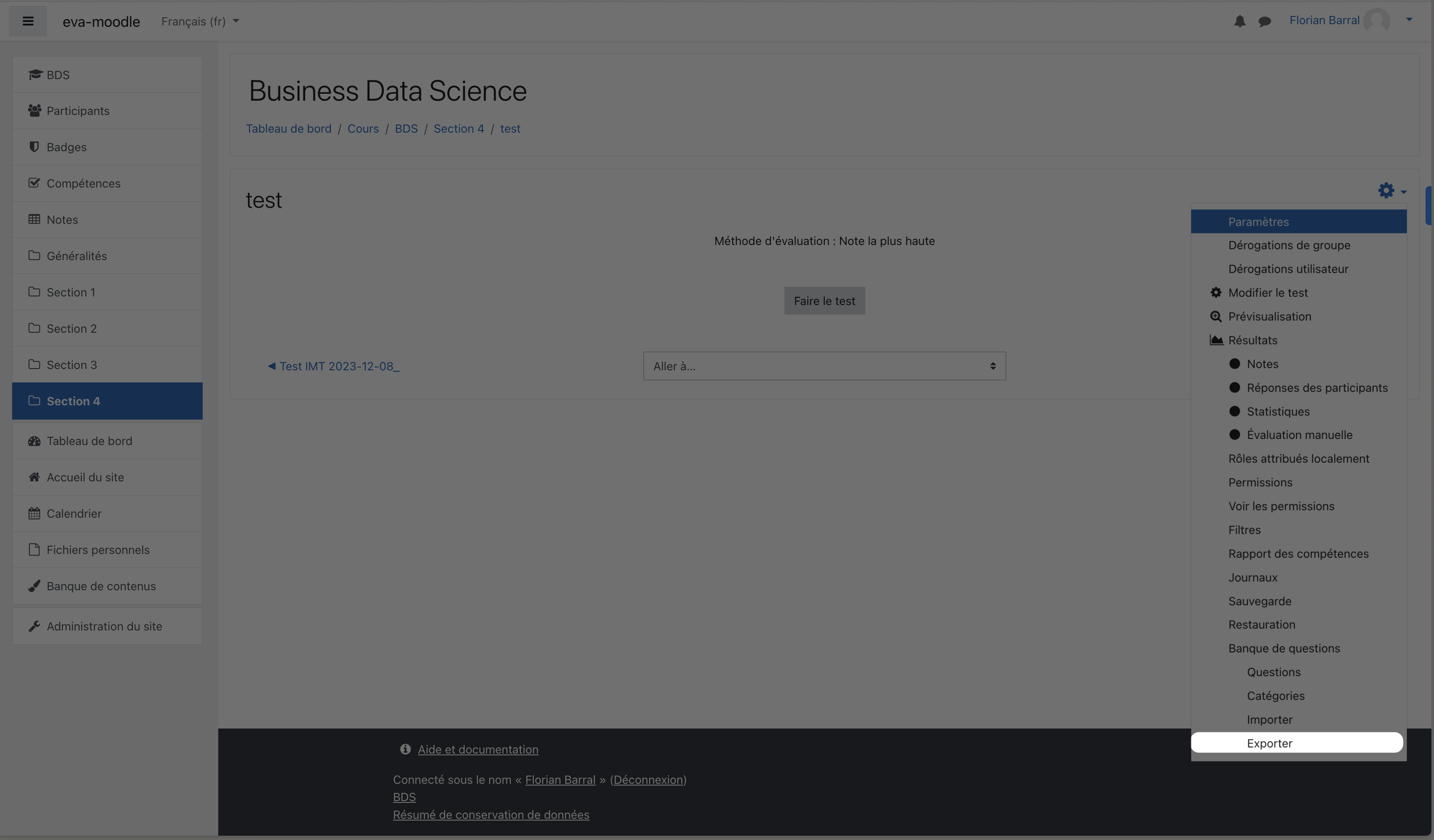Viewport: 1434px width, 840px height.
Task: Expand the 'Aller à...' dropdown
Action: click(x=824, y=366)
